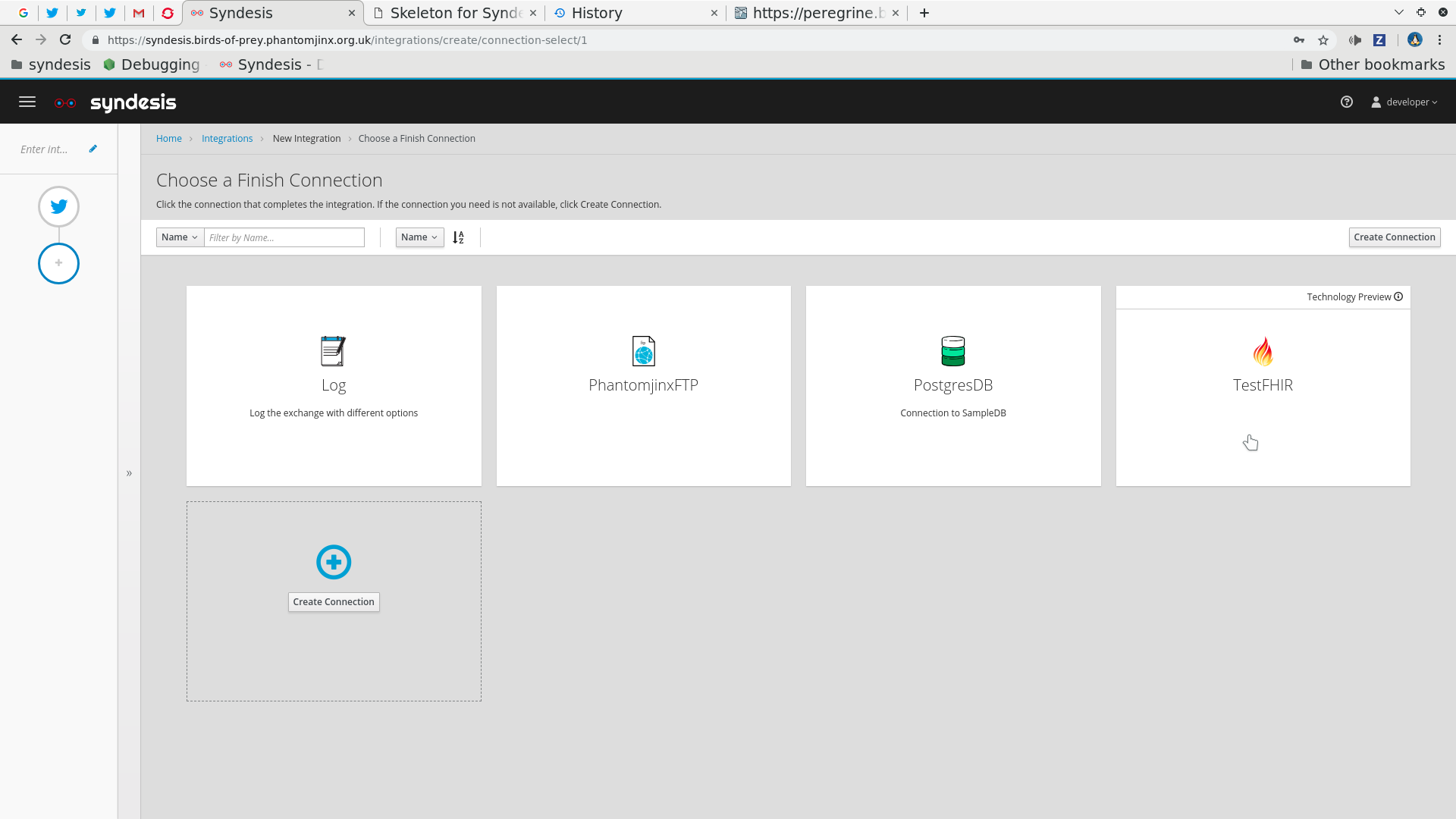Open the browser profile avatar
Screen dimensions: 1456x819
point(1414,40)
